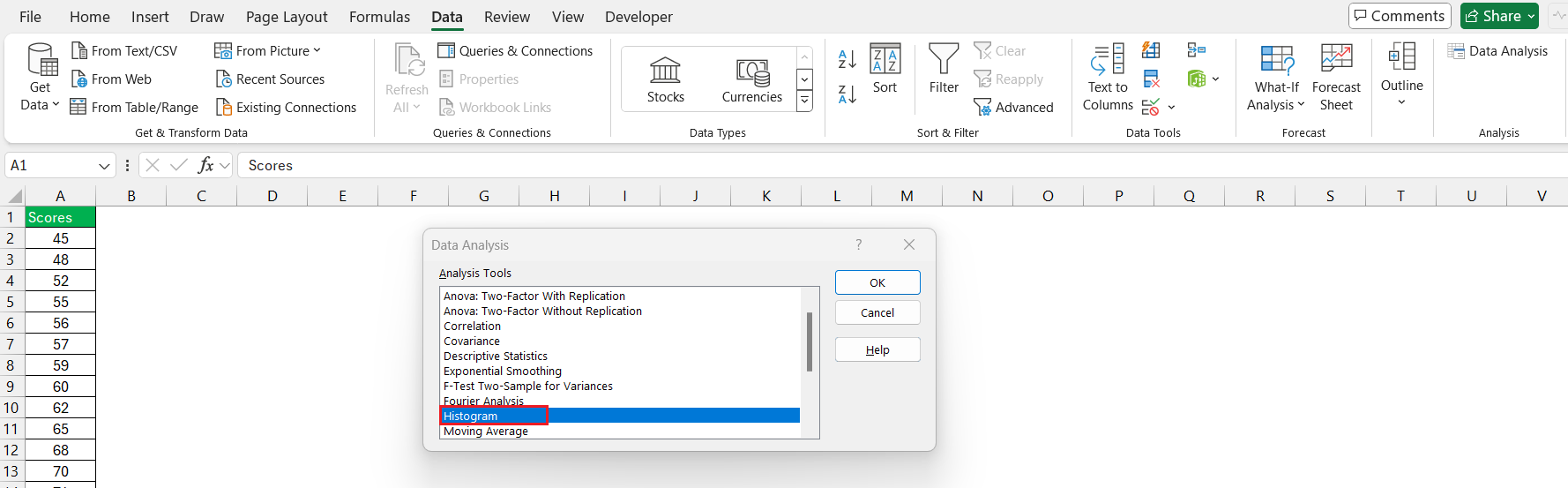
Task: Confirm with OK in Data Analysis dialog
Action: click(x=877, y=282)
